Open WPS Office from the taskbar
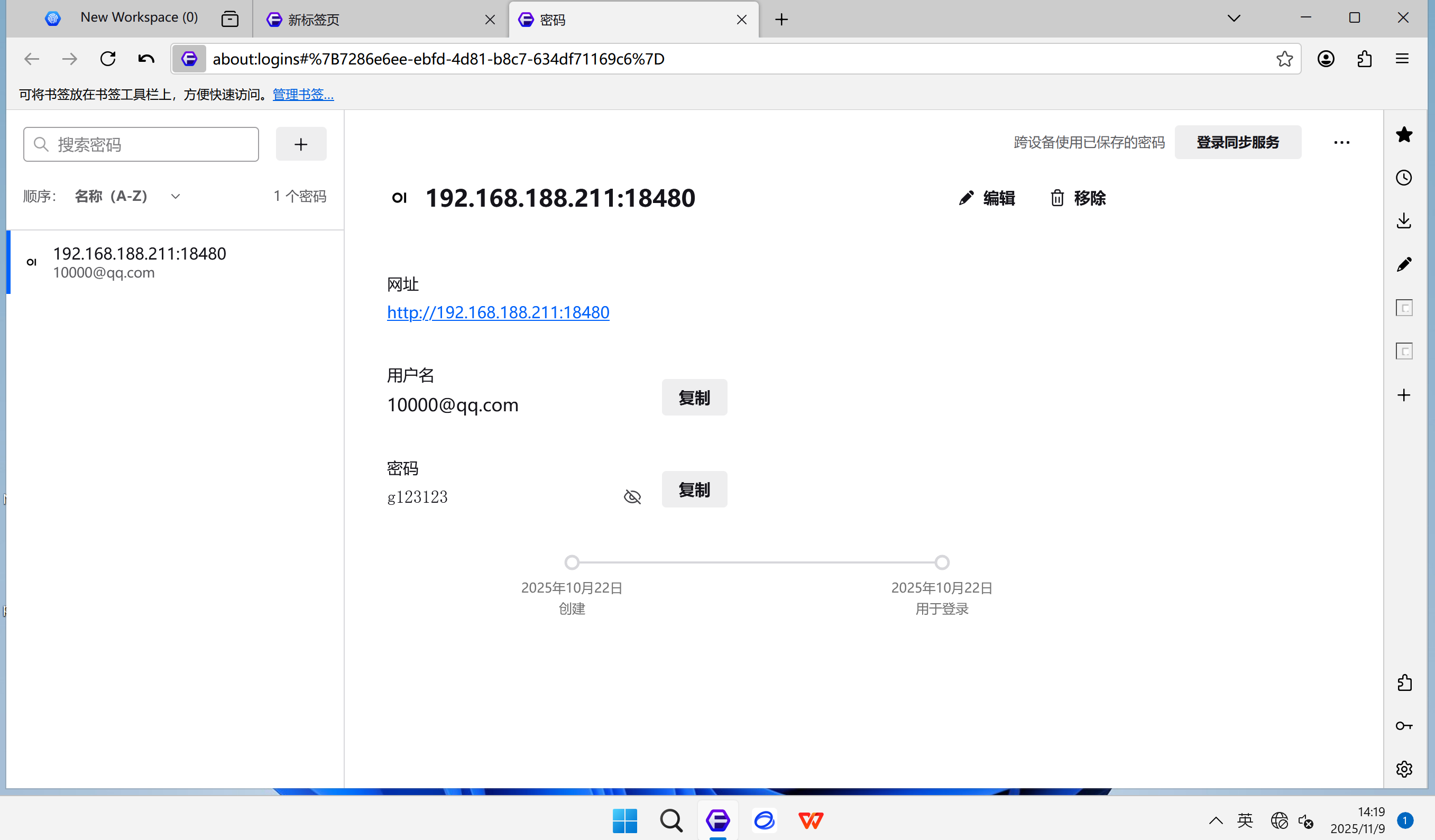The image size is (1435, 840). pyautogui.click(x=811, y=820)
